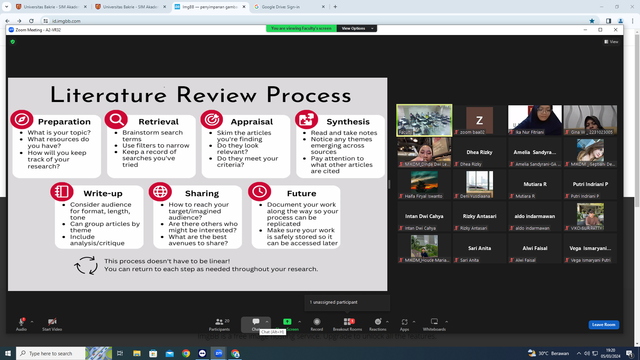
Task: Select Alwi Faisal participant tile
Action: (535, 248)
